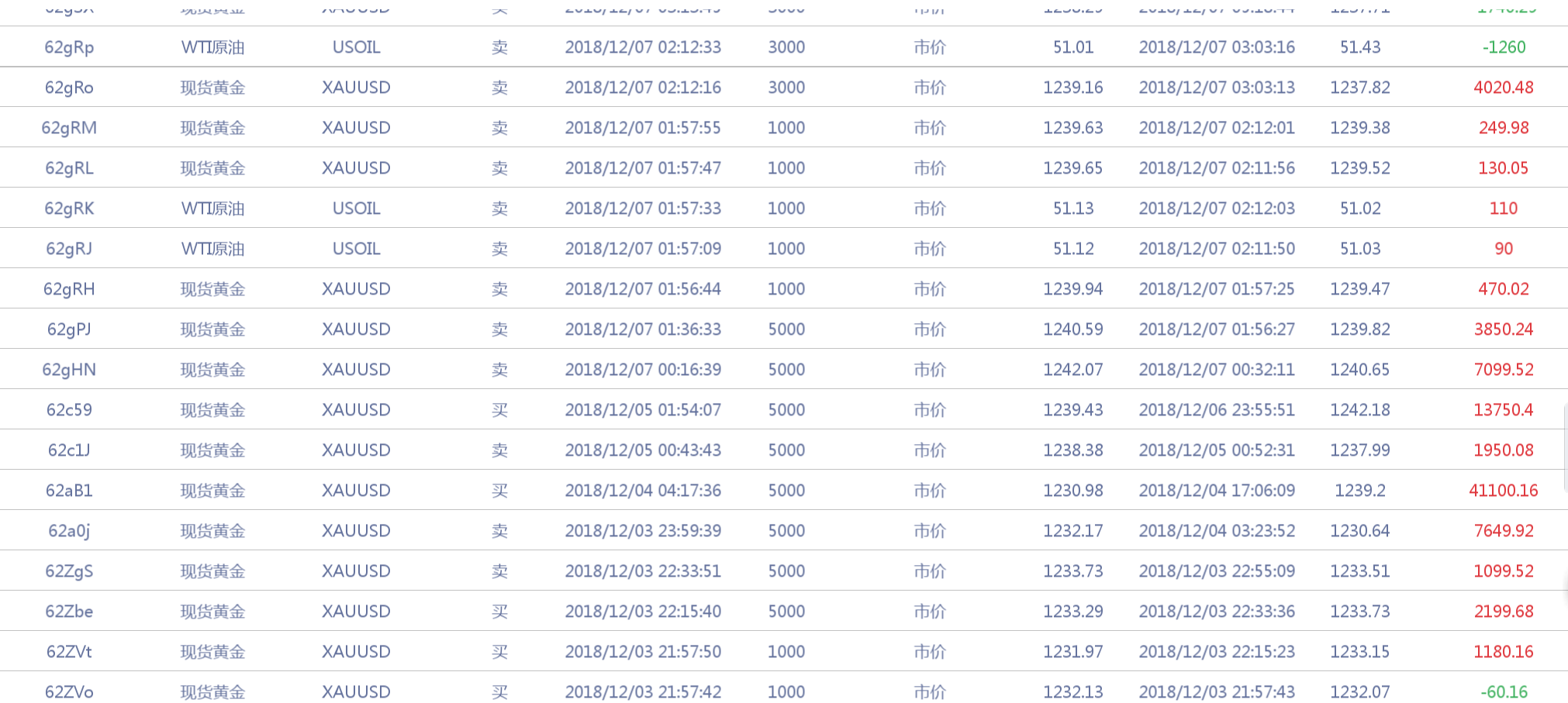Click order ID 62a0j
The width and height of the screenshot is (1568, 703).
69,531
